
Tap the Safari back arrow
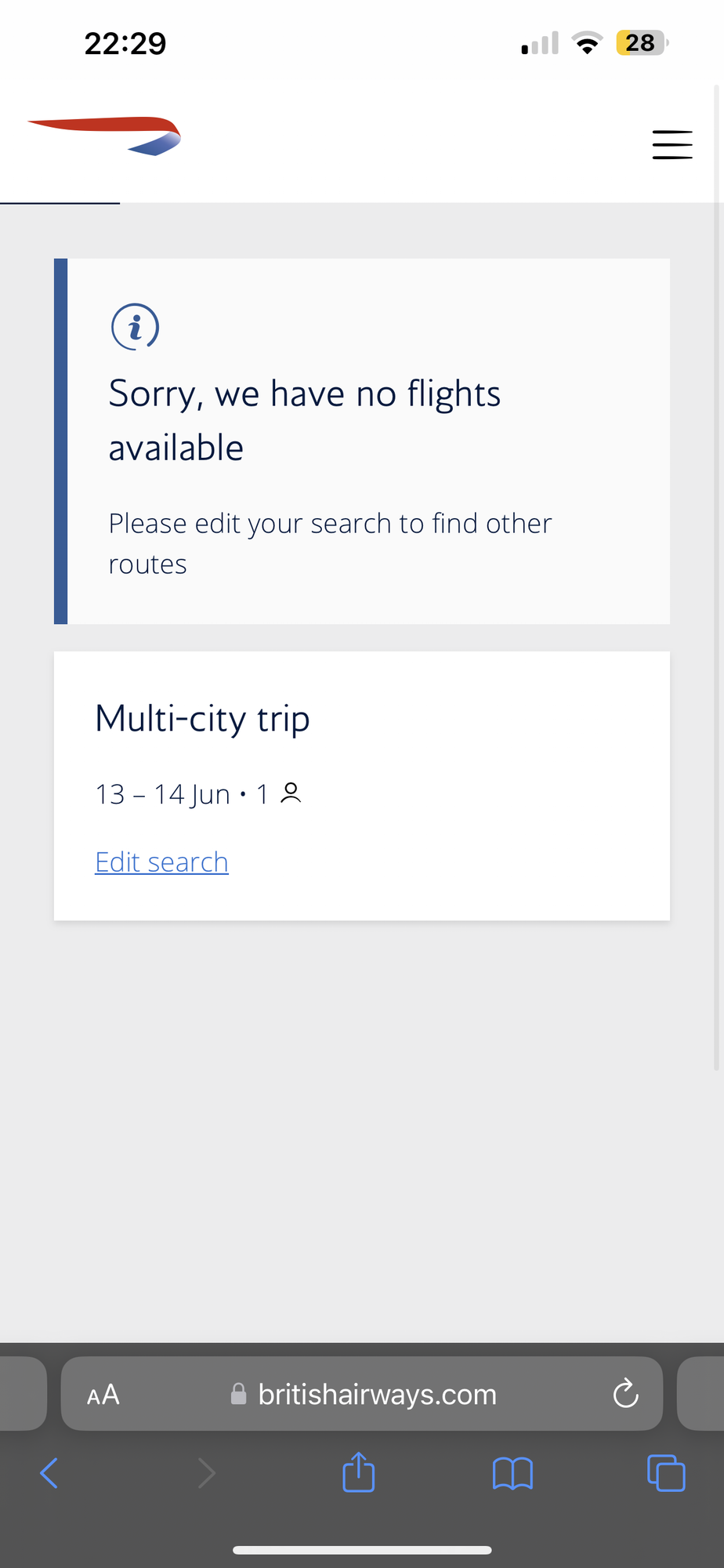[x=49, y=1473]
